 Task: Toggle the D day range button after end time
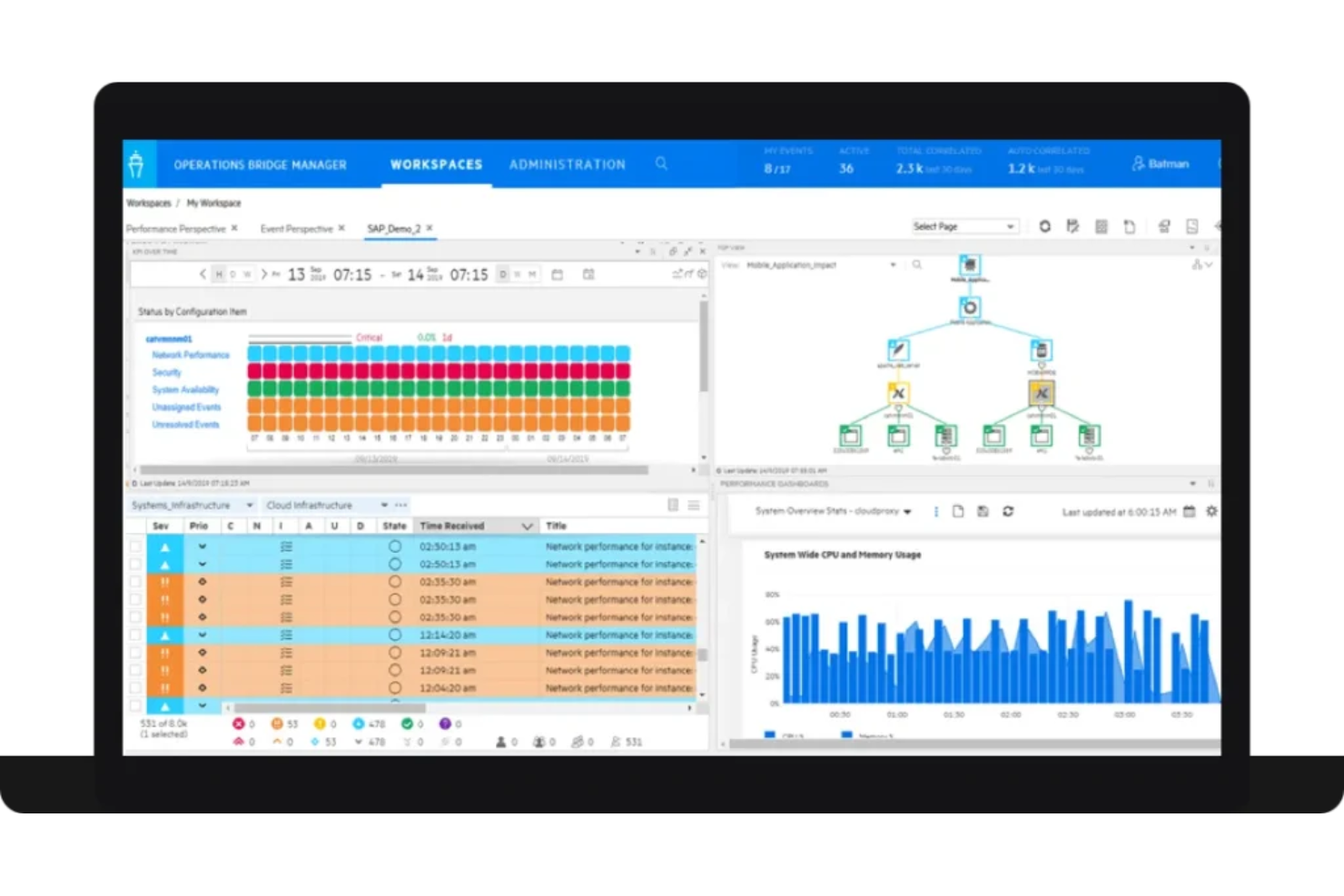[x=502, y=274]
